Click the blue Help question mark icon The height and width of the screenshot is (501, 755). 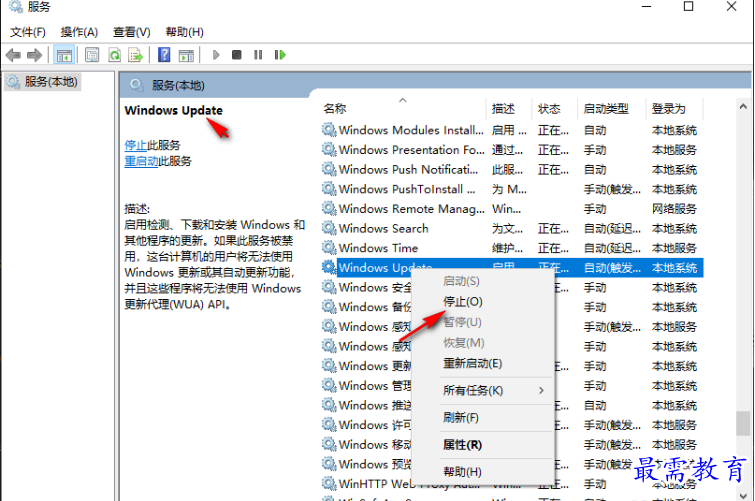click(164, 55)
